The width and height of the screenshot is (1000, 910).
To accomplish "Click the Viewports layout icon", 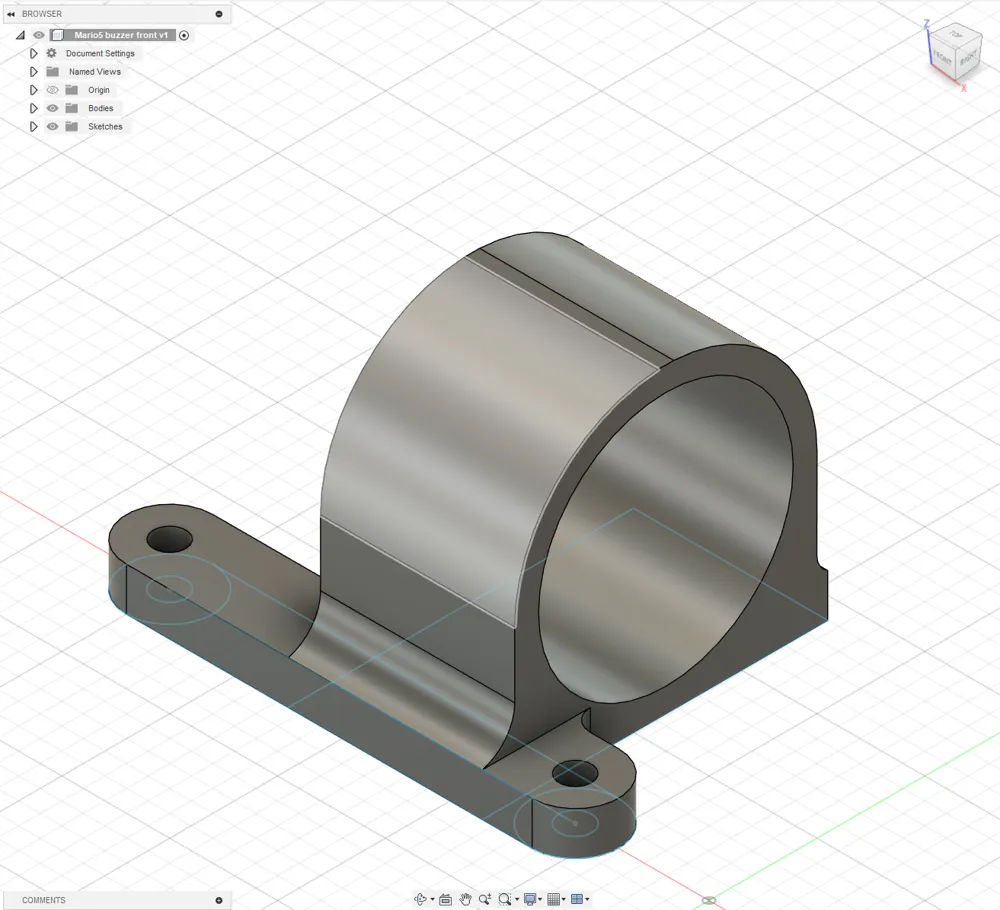I will pos(577,899).
